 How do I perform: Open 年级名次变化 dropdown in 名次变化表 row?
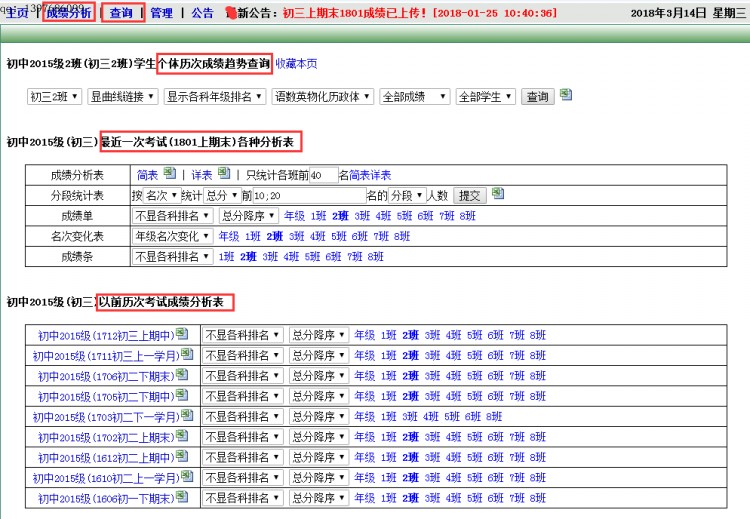172,236
